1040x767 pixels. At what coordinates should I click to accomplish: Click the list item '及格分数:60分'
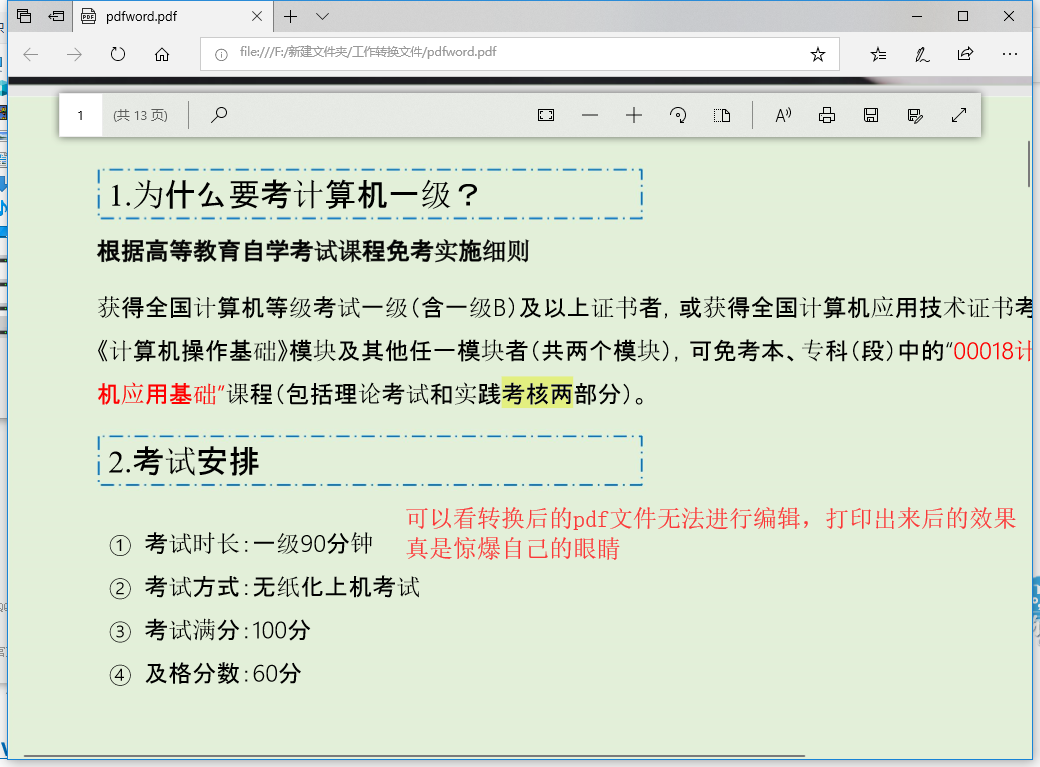pyautogui.click(x=223, y=674)
